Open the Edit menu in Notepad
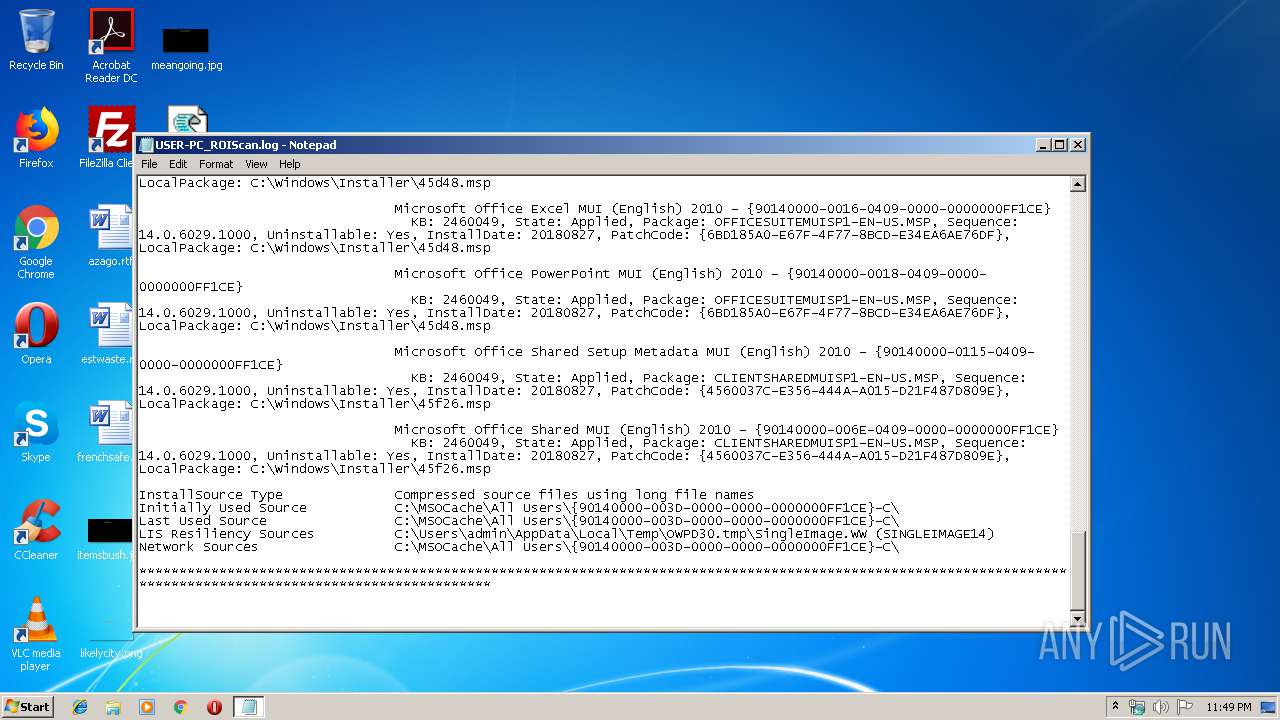Image resolution: width=1280 pixels, height=720 pixels. pyautogui.click(x=178, y=164)
